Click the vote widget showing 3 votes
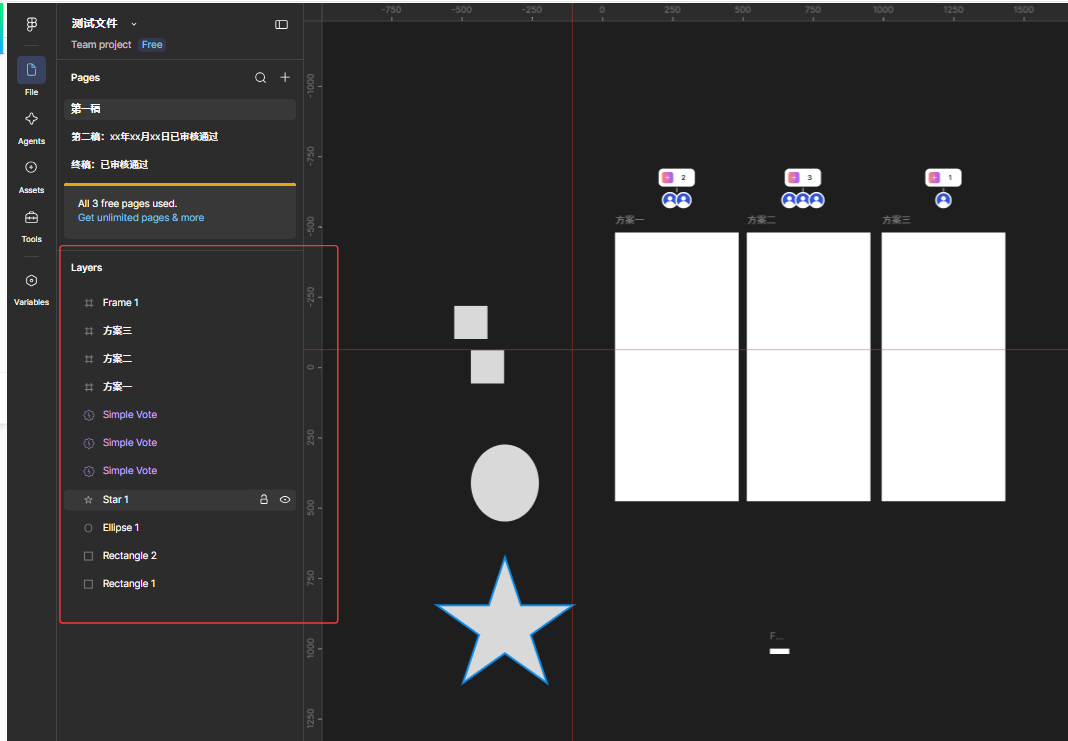The image size is (1068, 741). click(x=802, y=178)
